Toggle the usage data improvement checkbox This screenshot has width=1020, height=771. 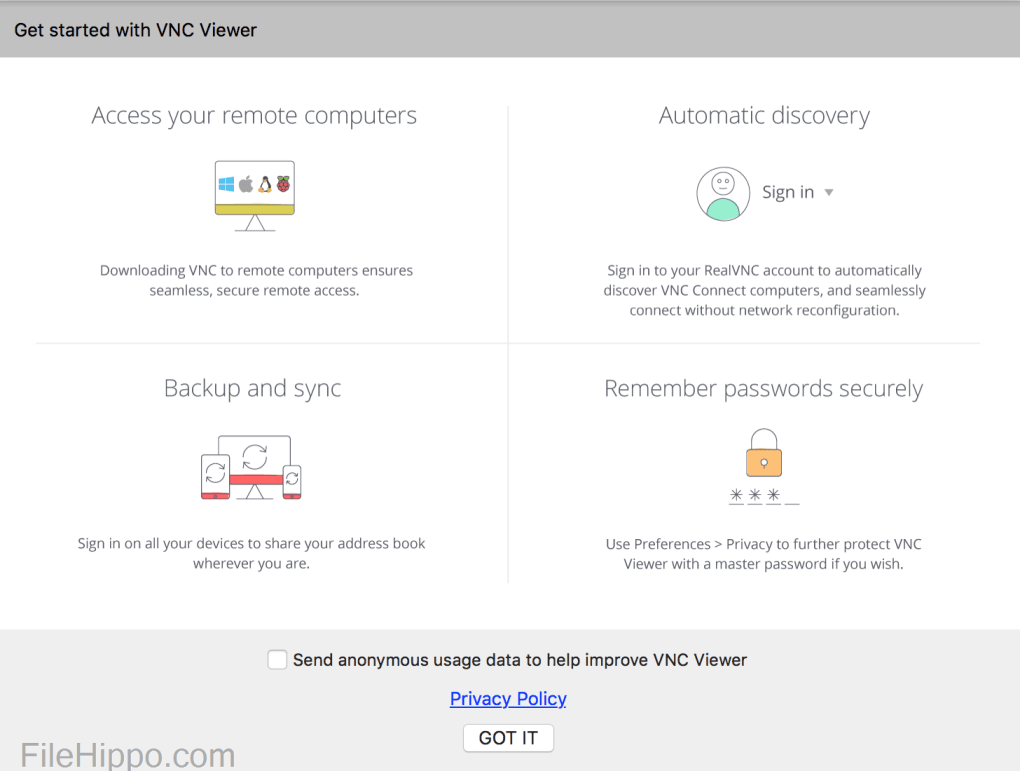point(277,659)
